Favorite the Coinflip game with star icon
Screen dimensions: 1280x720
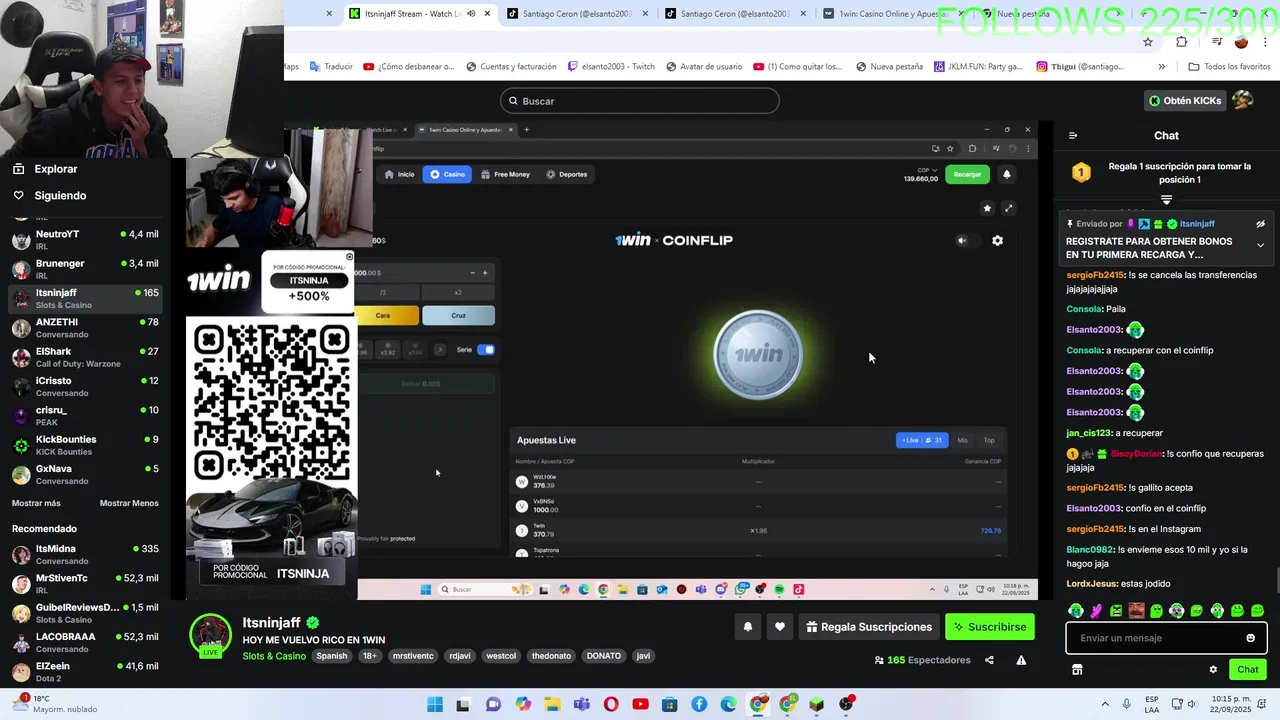(x=987, y=208)
